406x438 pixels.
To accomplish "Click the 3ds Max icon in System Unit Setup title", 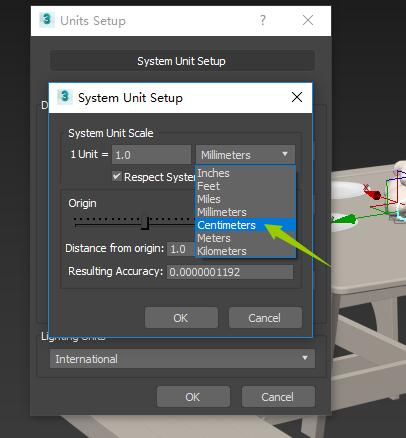I will click(x=64, y=97).
